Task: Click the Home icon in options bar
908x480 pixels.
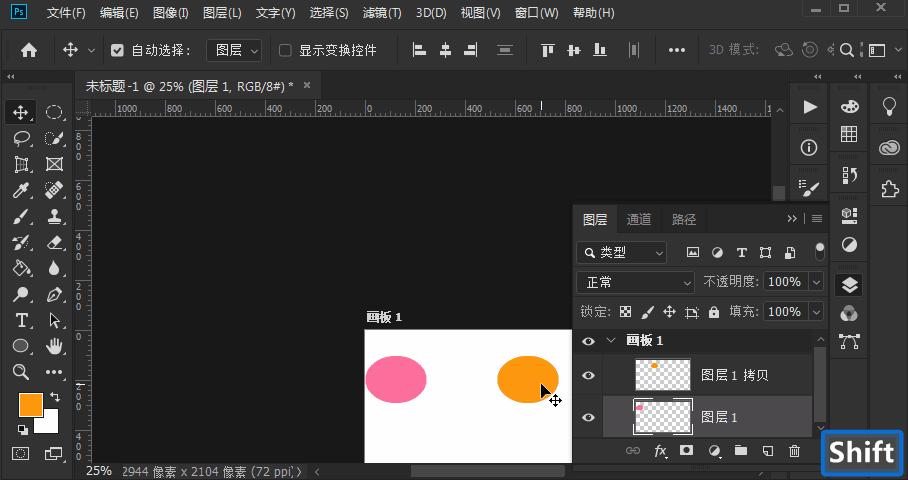Action: click(29, 50)
